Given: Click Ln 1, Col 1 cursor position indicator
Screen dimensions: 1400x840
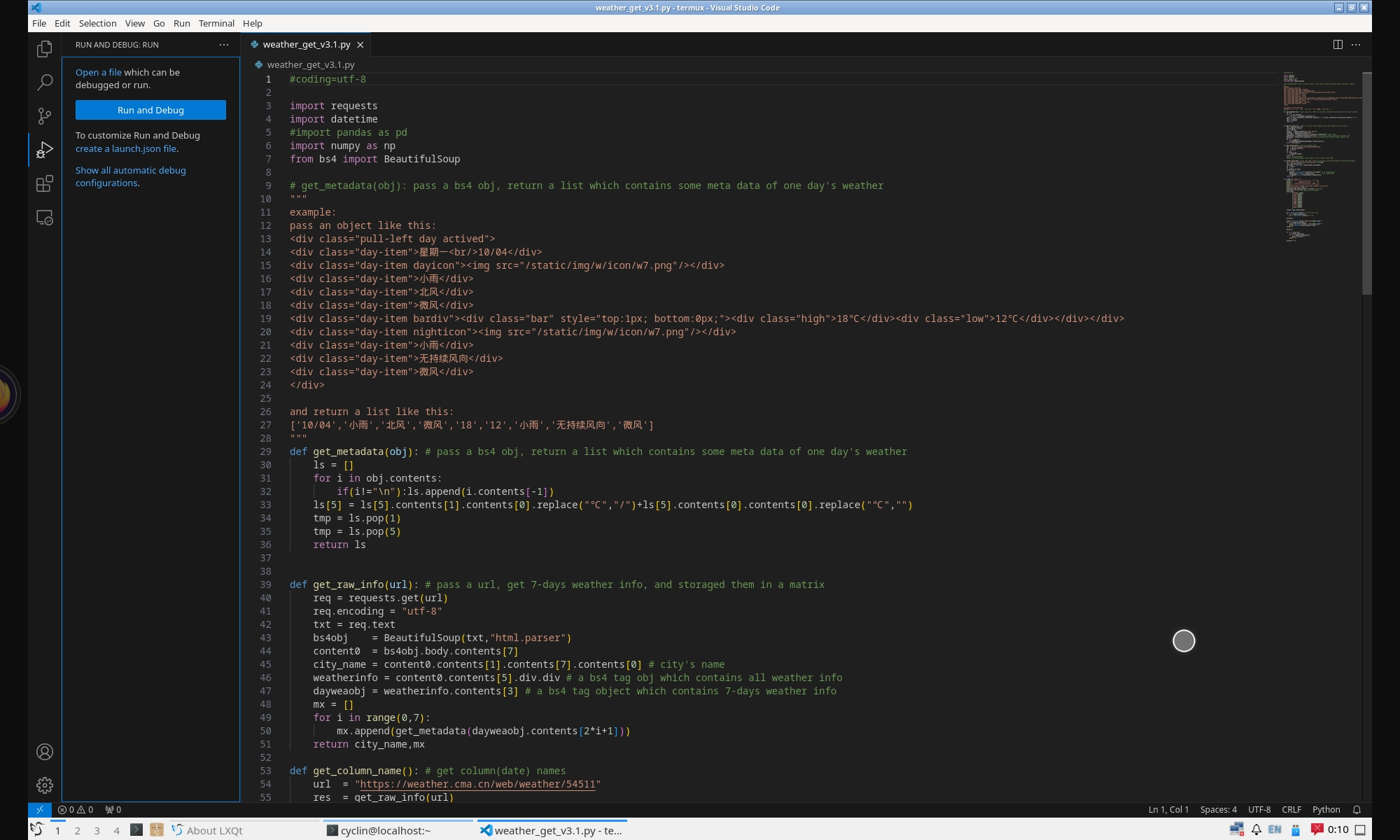Looking at the screenshot, I should (1168, 809).
